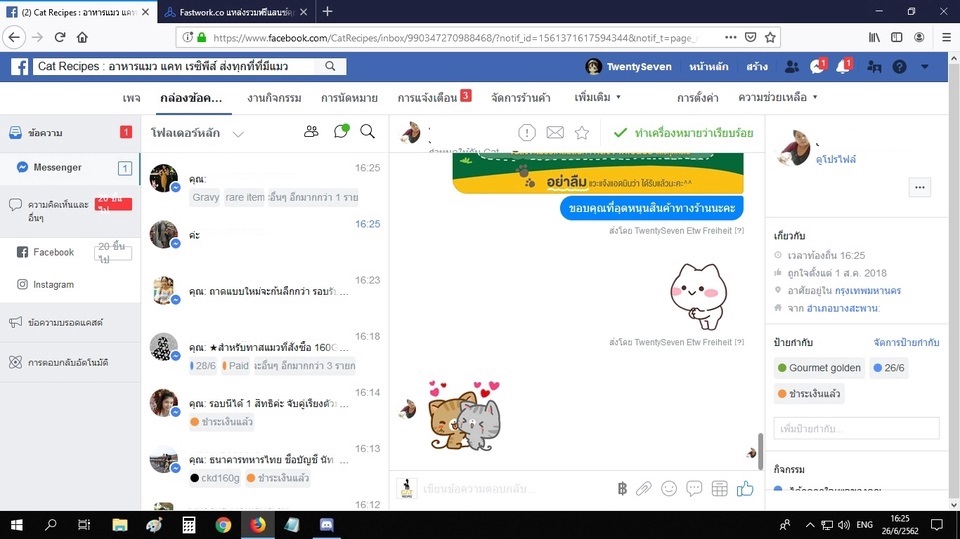Image resolution: width=960 pixels, height=539 pixels.
Task: Expand Facebook account dropdown arrow
Action: (924, 66)
